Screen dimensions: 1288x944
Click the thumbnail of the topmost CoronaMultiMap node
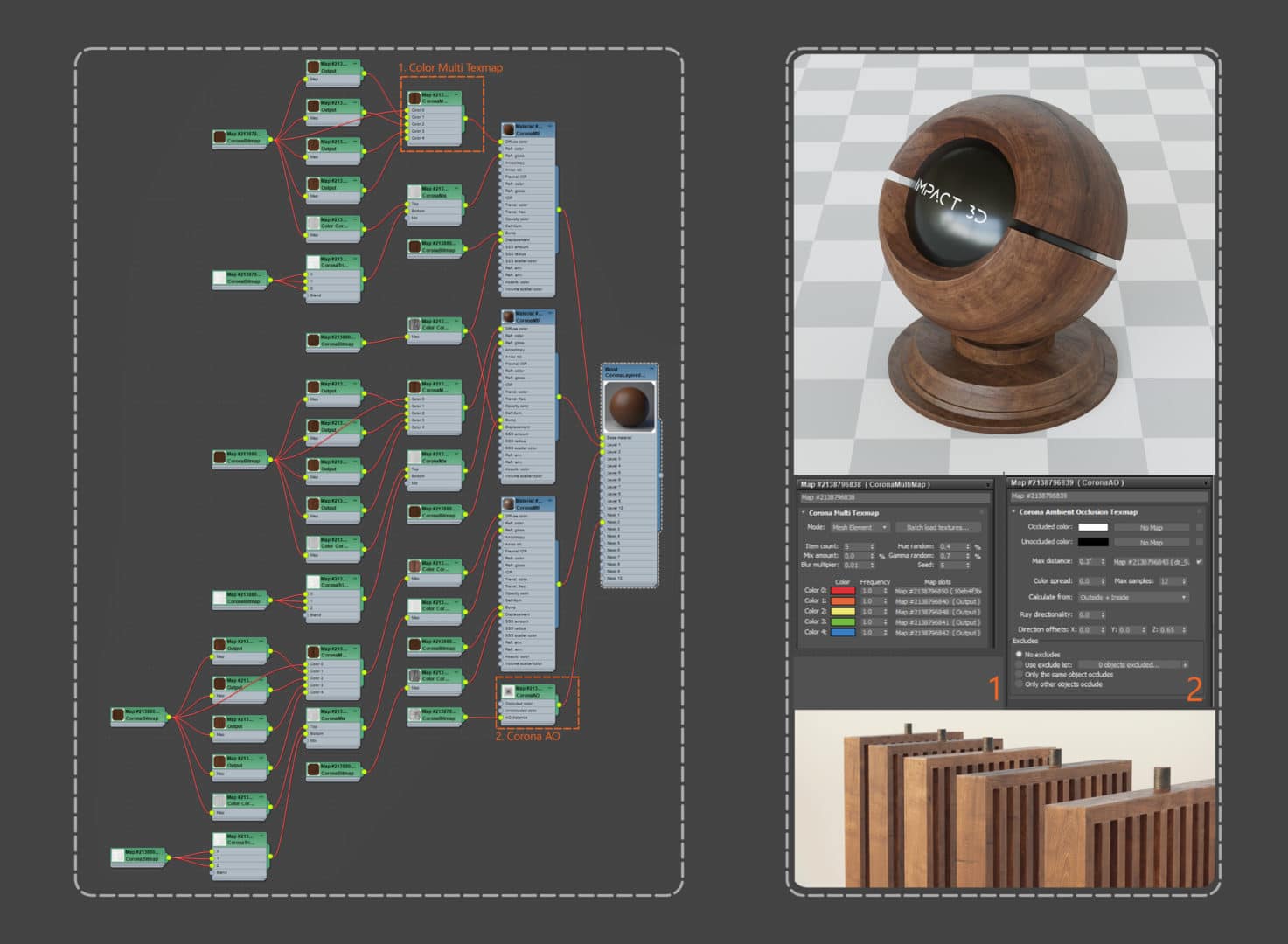pos(414,98)
